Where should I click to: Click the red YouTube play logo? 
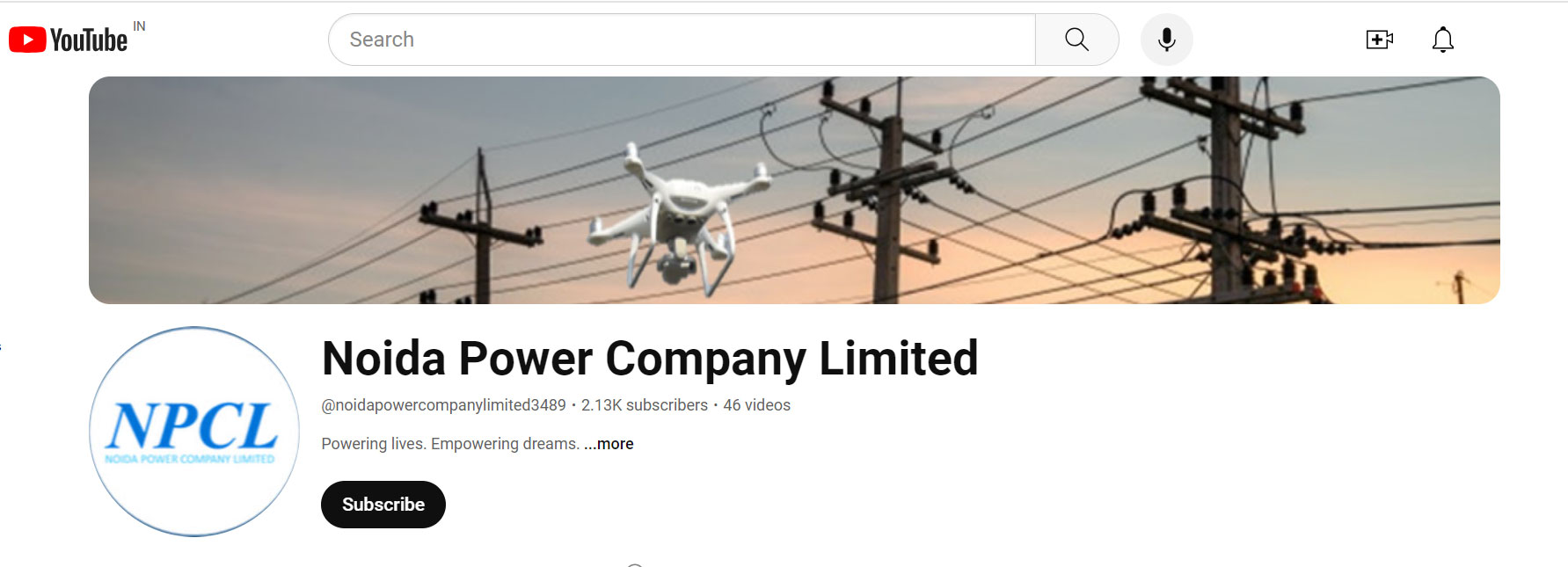coord(27,40)
